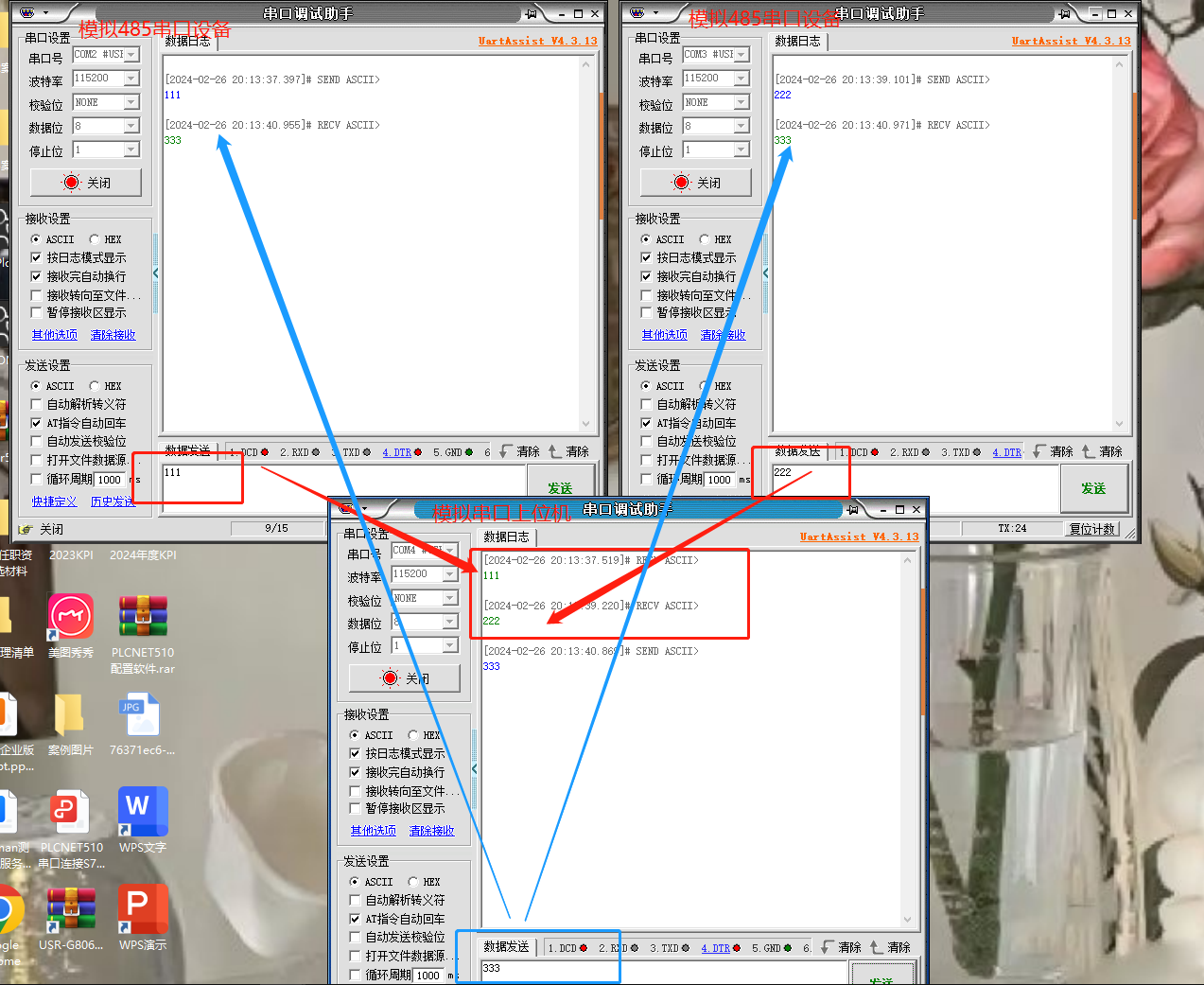The image size is (1204, 985).
Task: Click the send text field containing 333
Action: pos(662,971)
